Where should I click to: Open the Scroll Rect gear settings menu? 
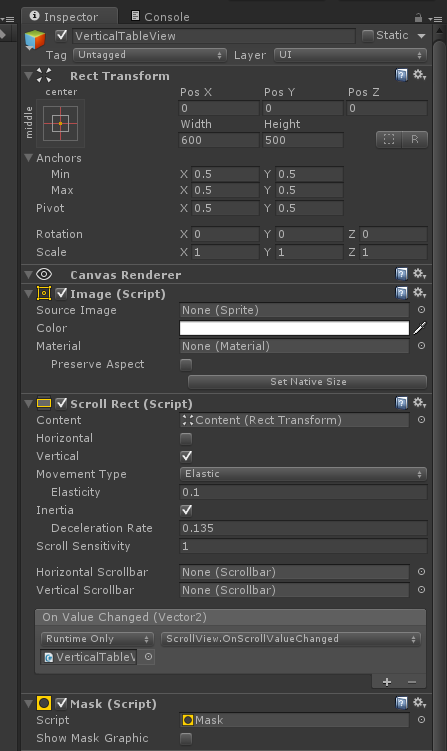click(420, 403)
